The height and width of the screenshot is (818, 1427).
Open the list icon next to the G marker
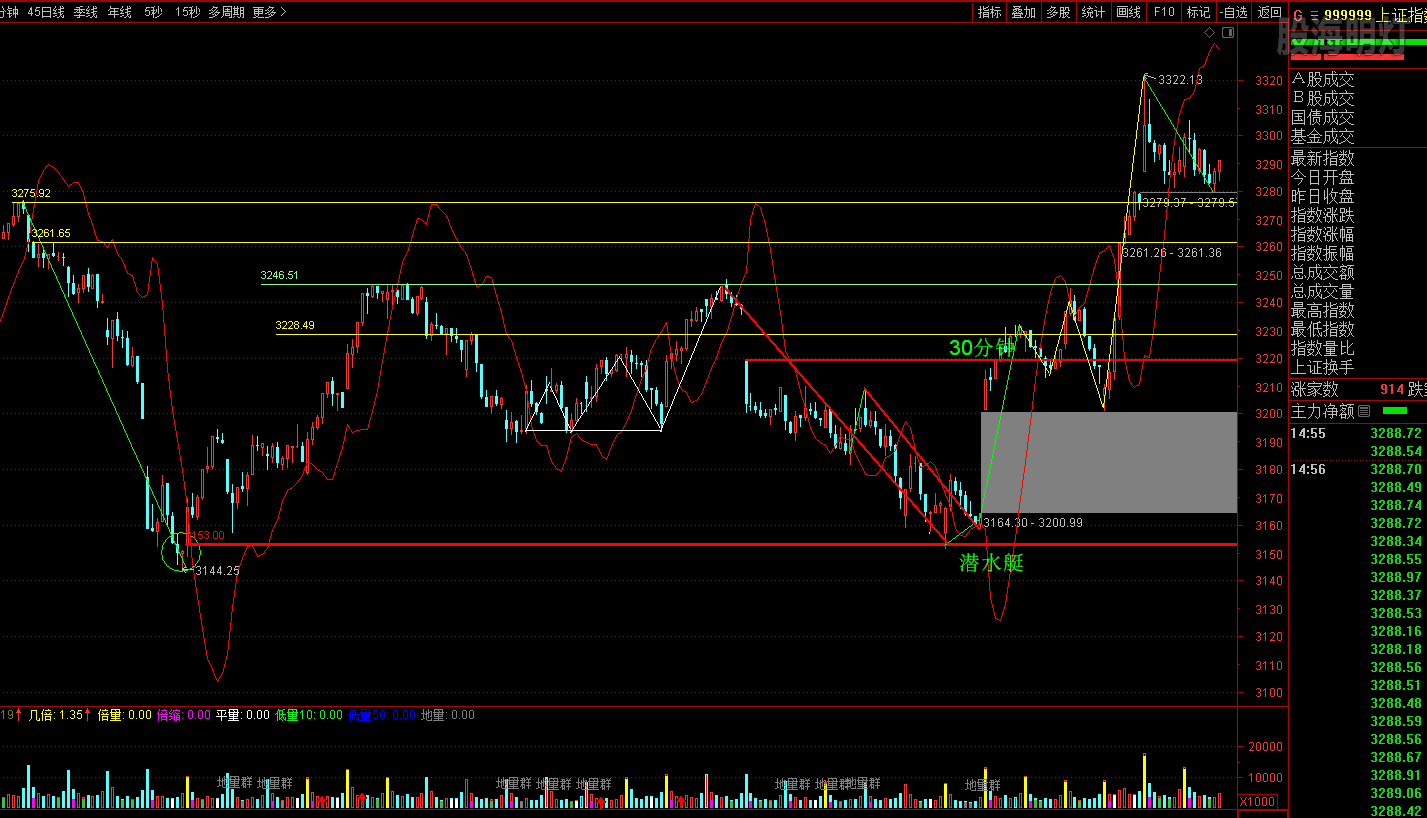[1314, 15]
